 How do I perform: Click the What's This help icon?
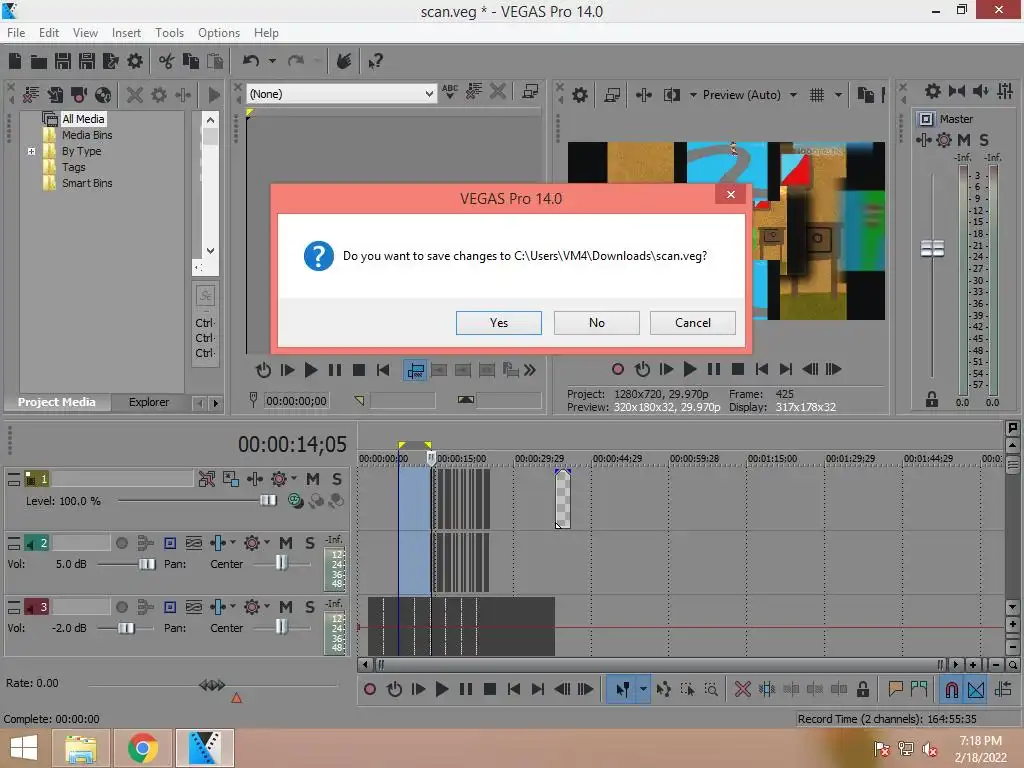coord(375,61)
